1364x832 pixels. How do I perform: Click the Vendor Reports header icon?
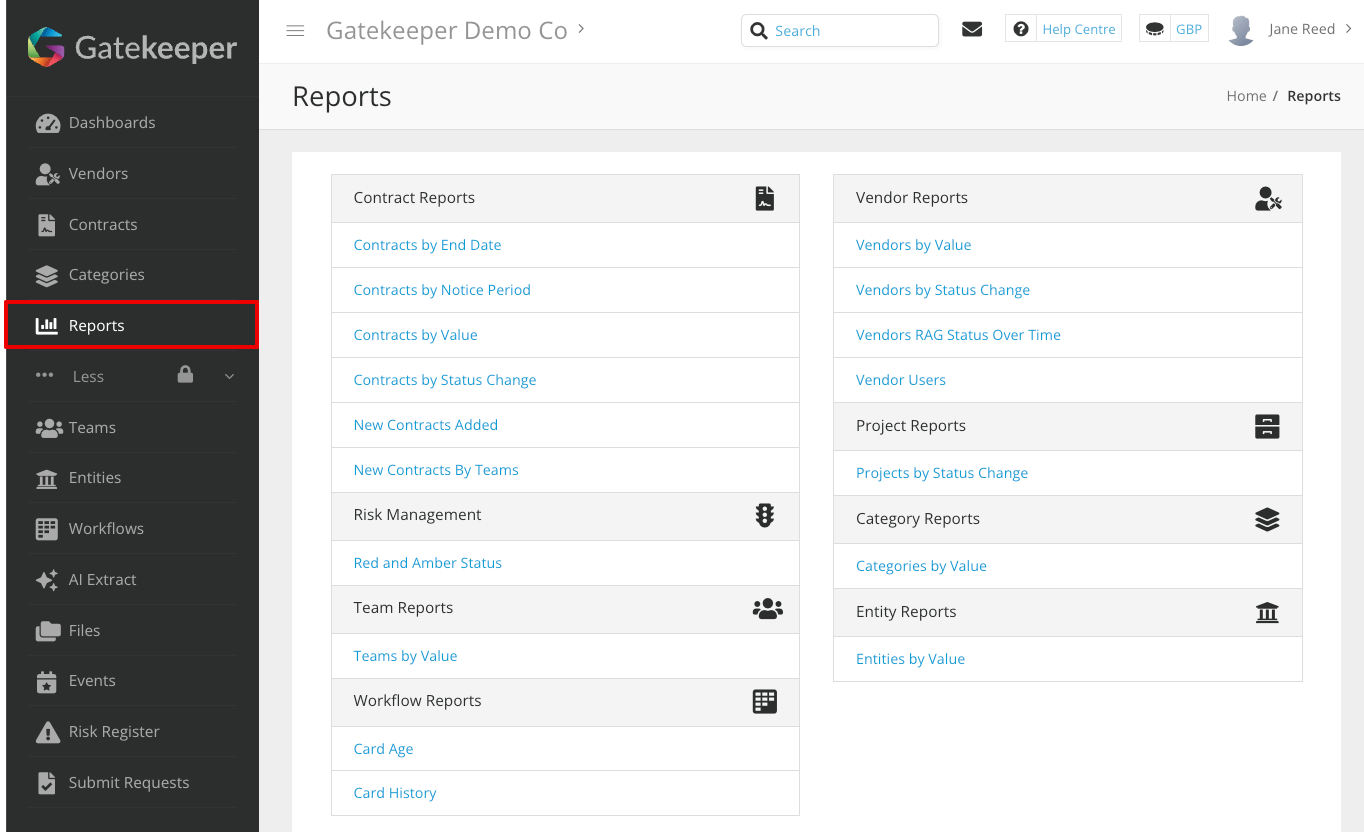pos(1268,198)
